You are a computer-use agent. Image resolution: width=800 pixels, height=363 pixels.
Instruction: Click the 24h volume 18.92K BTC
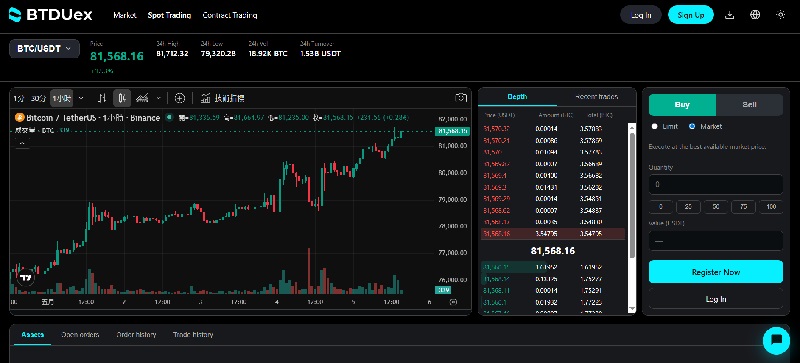point(268,53)
